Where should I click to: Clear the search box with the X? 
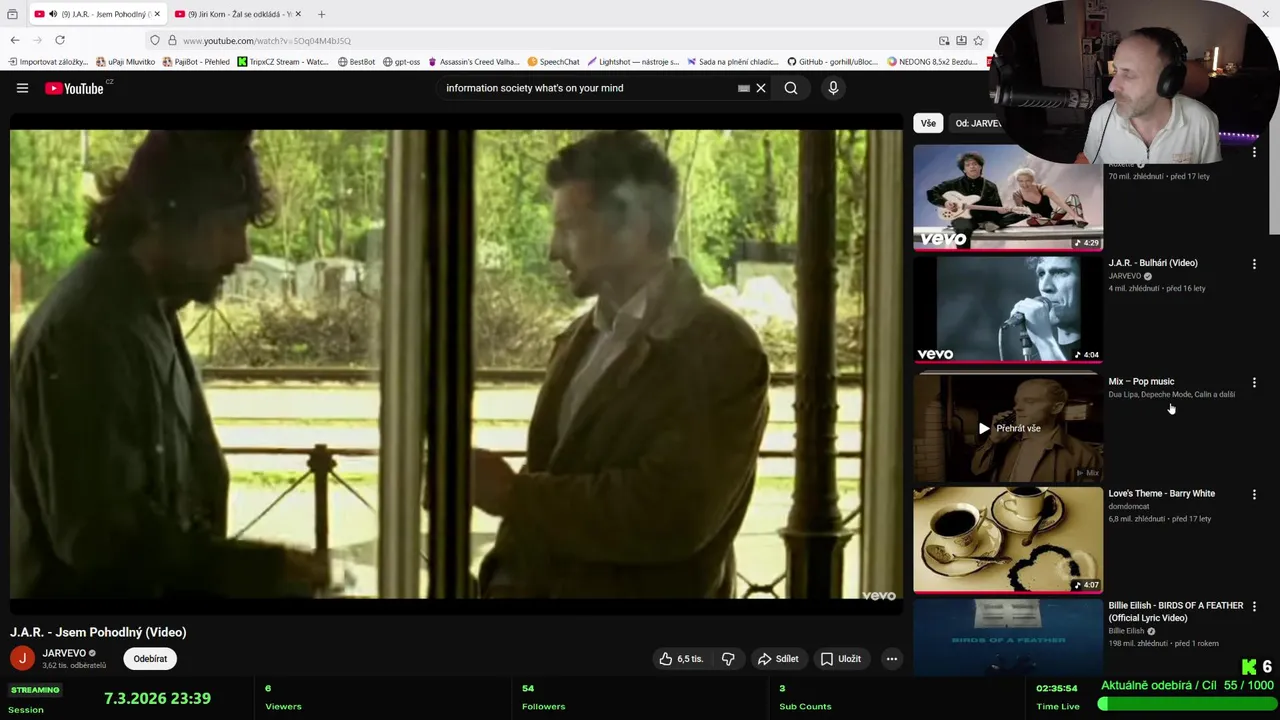(761, 88)
